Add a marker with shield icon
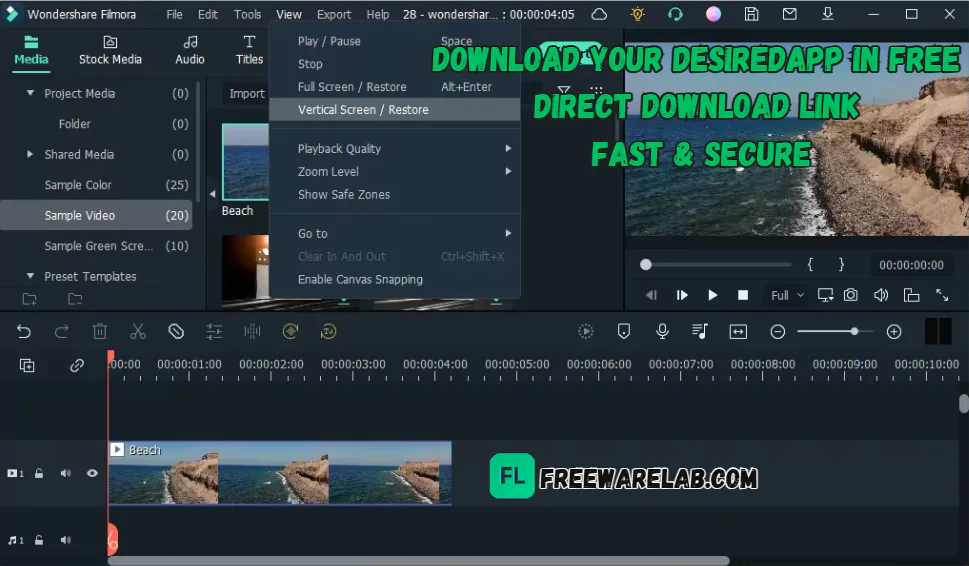 coord(624,332)
